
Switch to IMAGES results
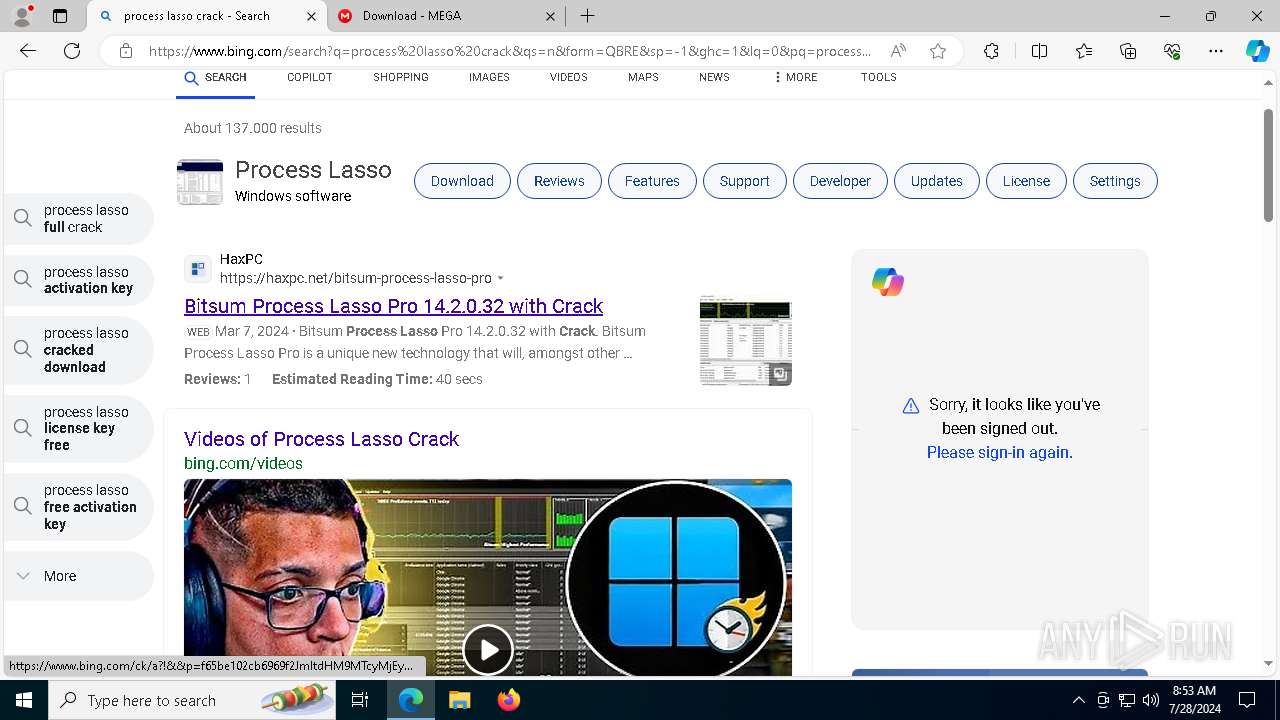click(489, 78)
